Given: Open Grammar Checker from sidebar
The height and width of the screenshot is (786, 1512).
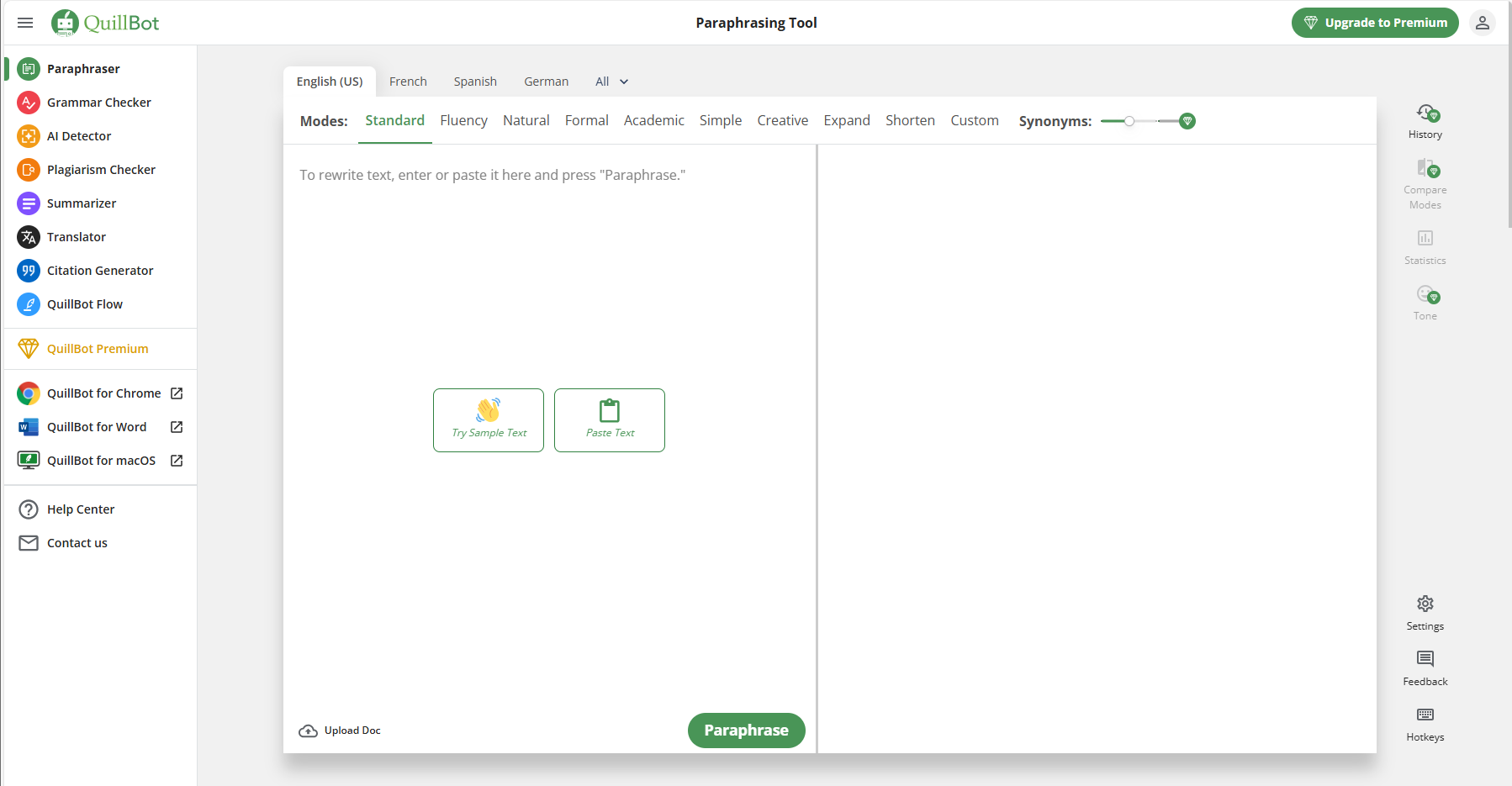Looking at the screenshot, I should 101,103.
